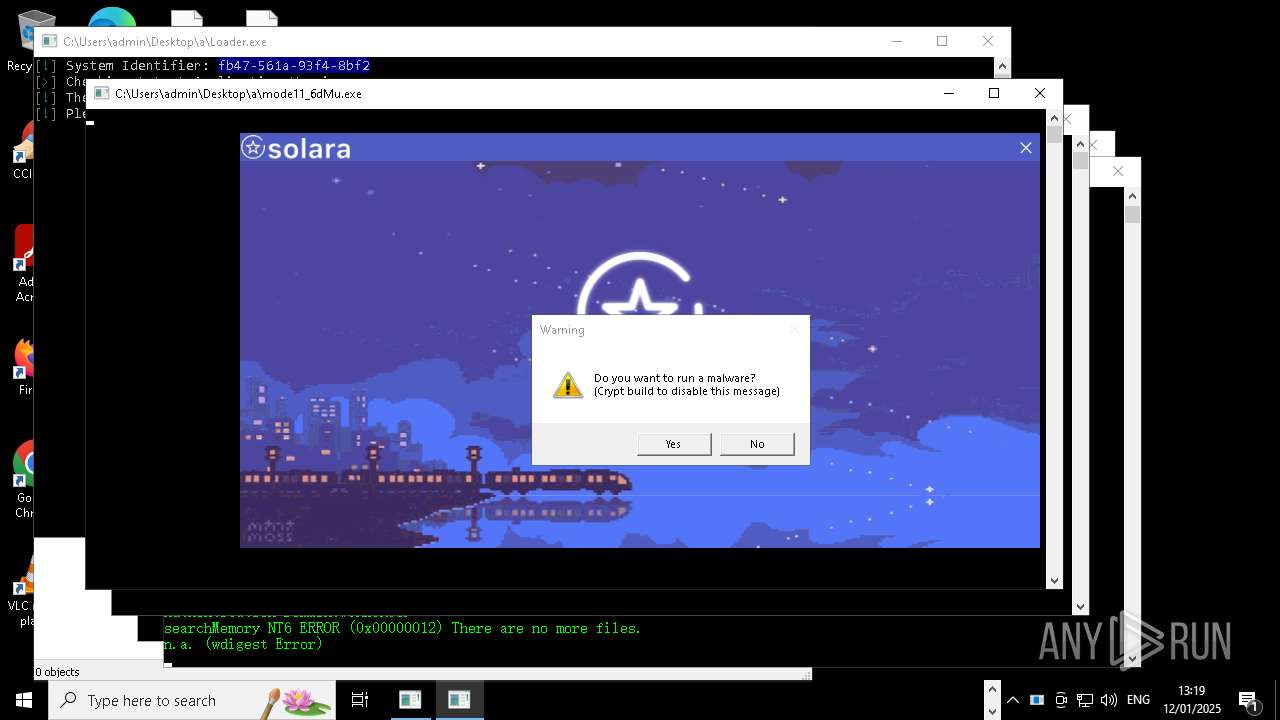Click the yellow warning triangle icon
Viewport: 1280px width, 720px height.
[568, 385]
